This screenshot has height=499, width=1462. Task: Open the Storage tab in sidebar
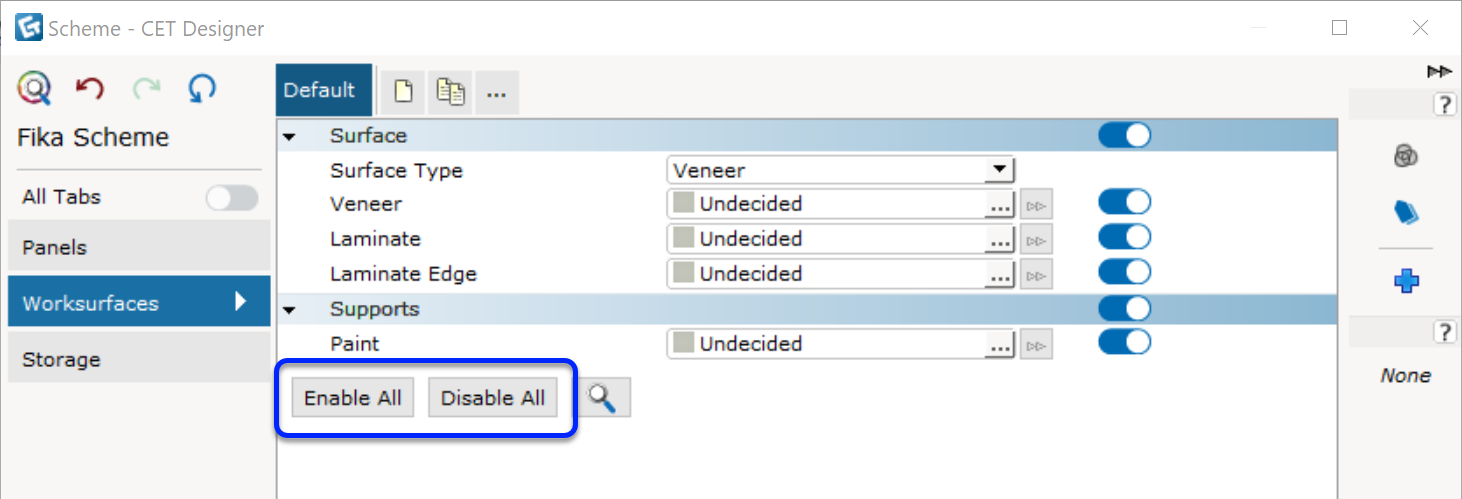[139, 359]
